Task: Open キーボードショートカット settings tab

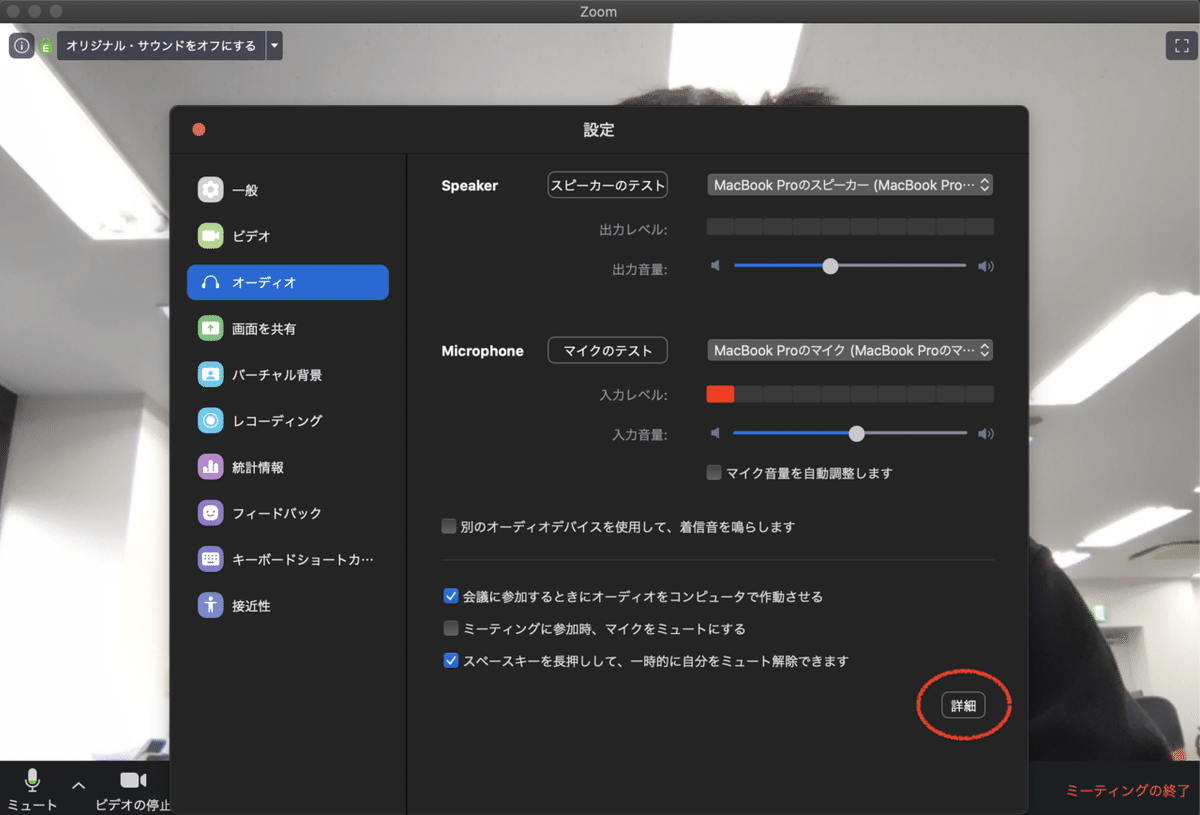Action: pos(288,559)
